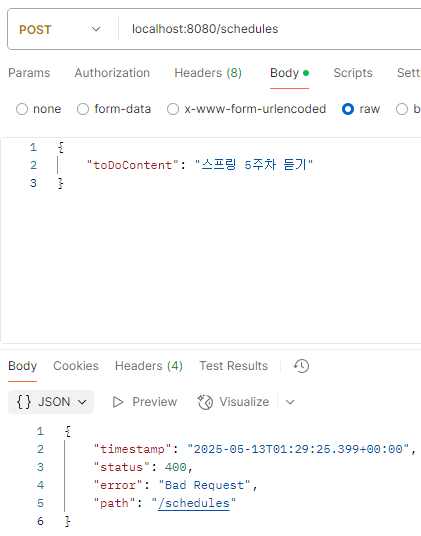
Task: Switch to the Test Results tab
Action: pos(233,366)
